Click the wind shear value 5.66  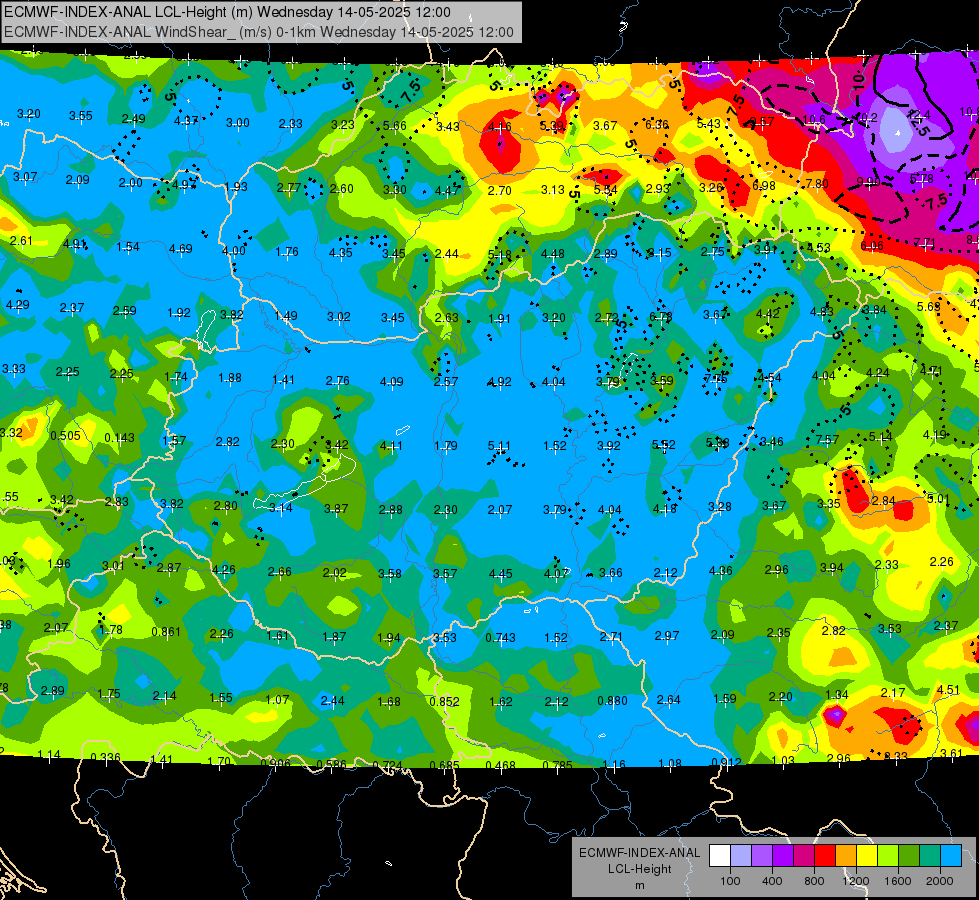coord(395,126)
